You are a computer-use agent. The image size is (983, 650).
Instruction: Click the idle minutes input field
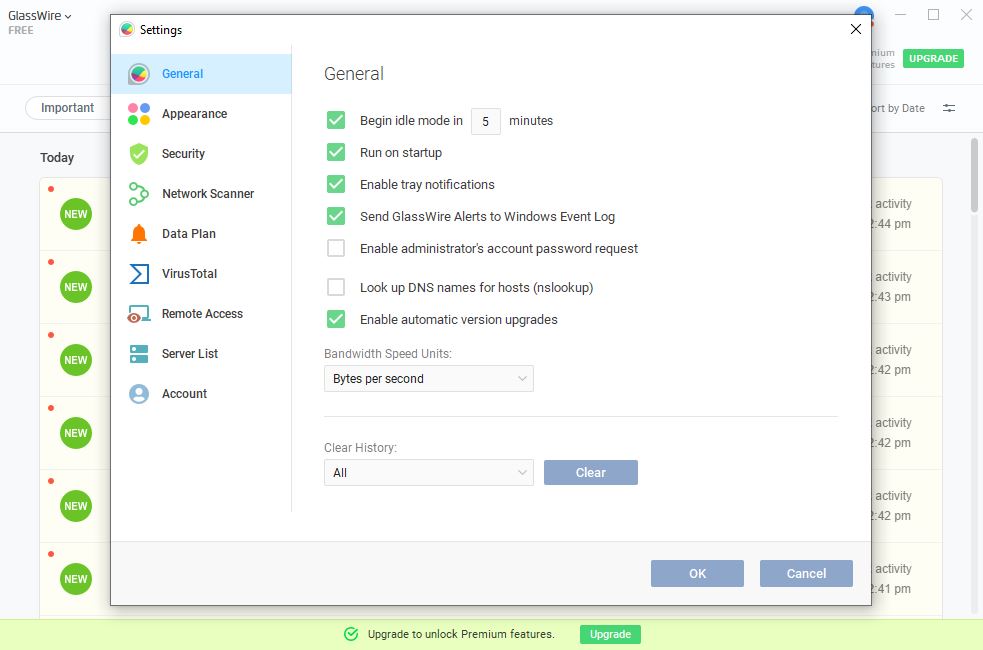486,121
